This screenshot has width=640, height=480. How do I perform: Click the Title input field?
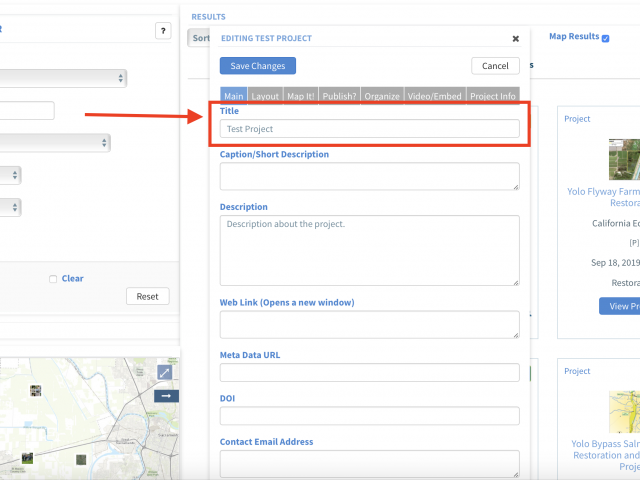(x=369, y=129)
